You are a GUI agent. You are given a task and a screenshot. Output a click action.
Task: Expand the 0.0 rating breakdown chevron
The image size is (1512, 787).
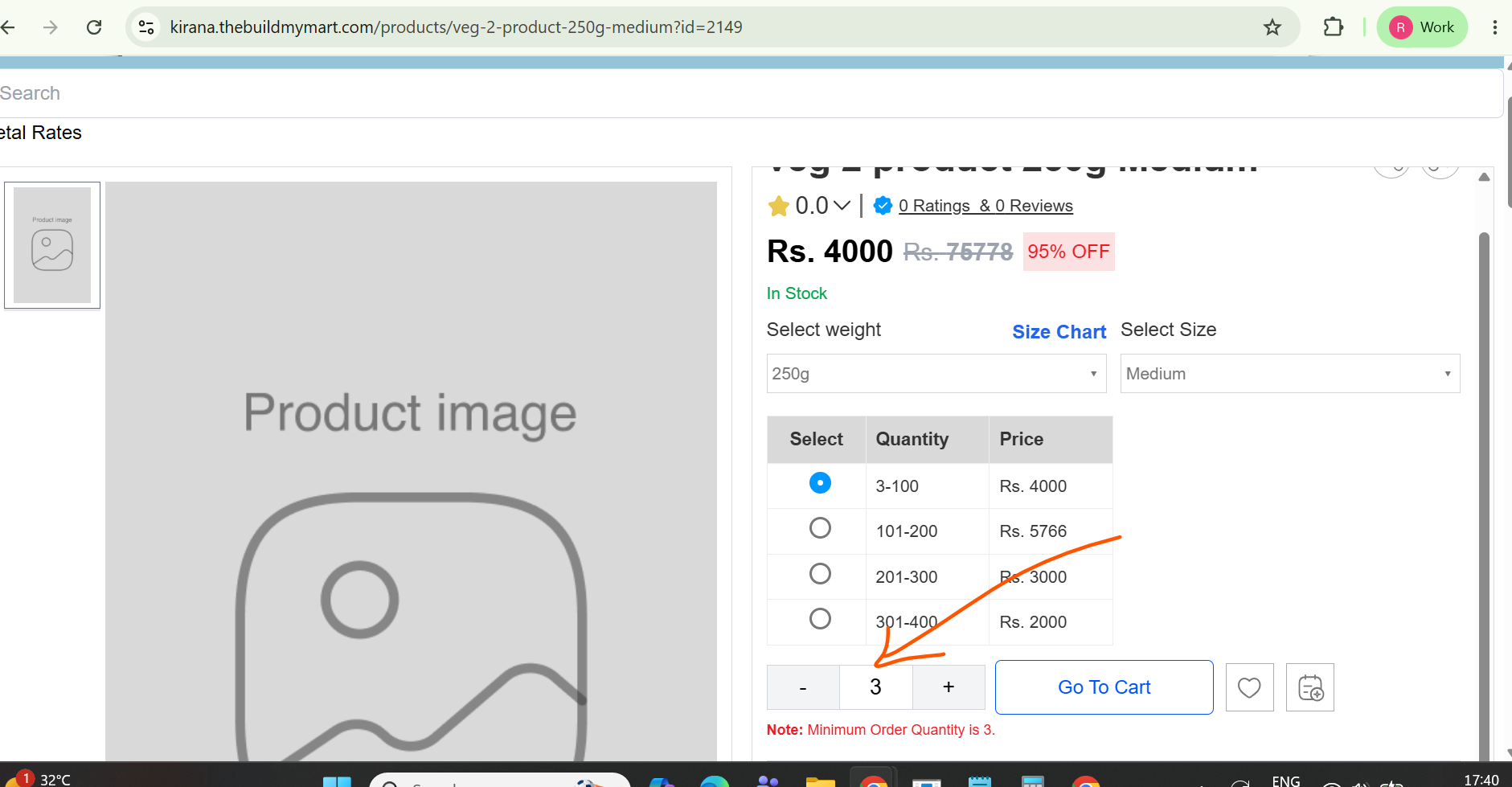click(842, 206)
